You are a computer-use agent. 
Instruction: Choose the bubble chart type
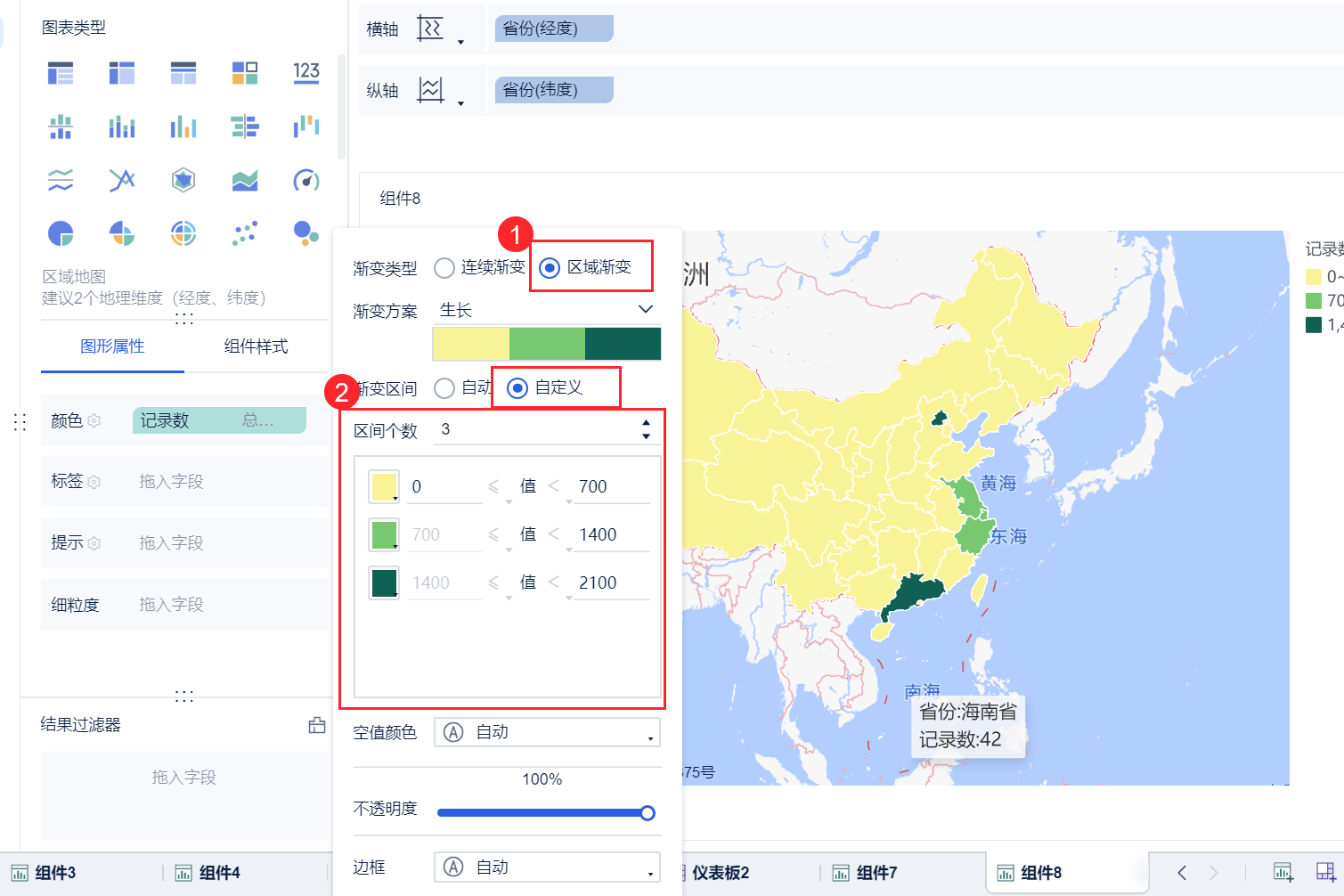(306, 233)
